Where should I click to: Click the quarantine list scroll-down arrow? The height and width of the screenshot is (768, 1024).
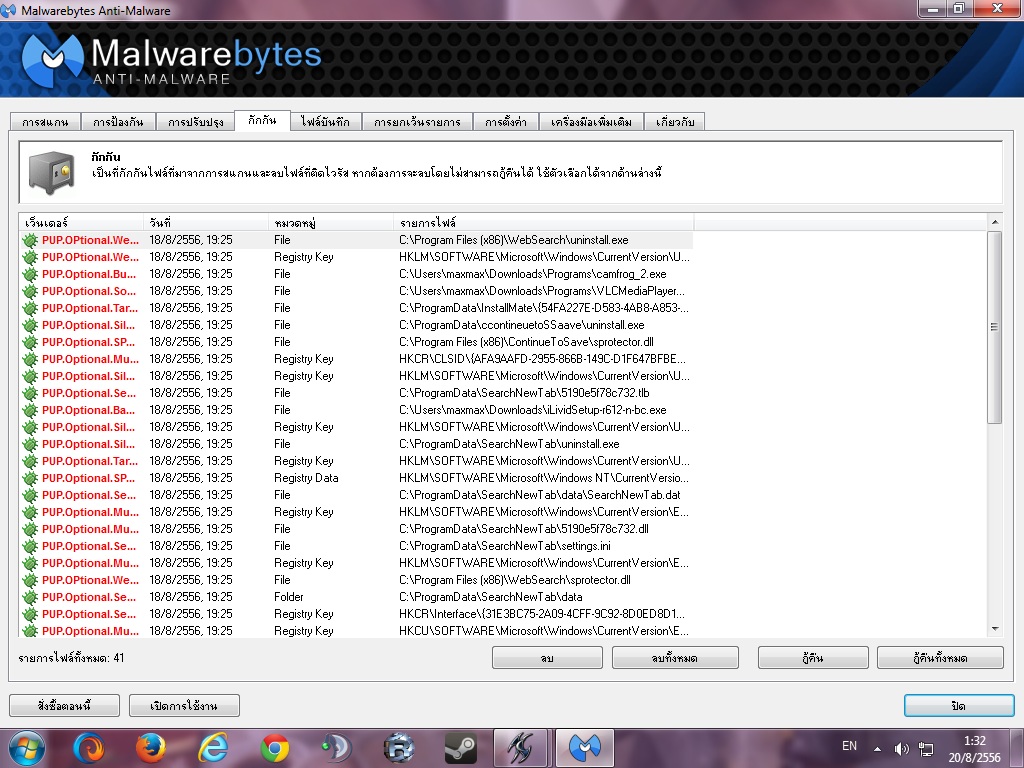click(995, 629)
